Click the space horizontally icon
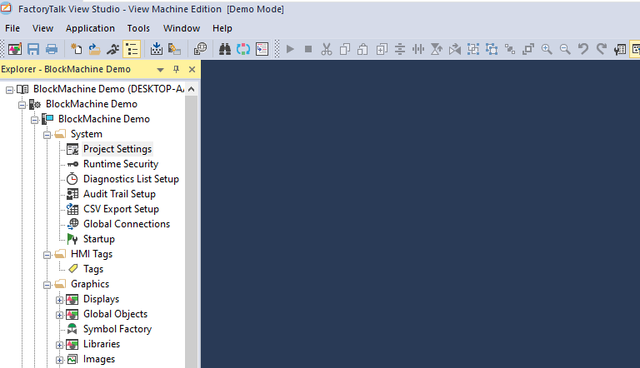The width and height of the screenshot is (640, 368). click(418, 49)
